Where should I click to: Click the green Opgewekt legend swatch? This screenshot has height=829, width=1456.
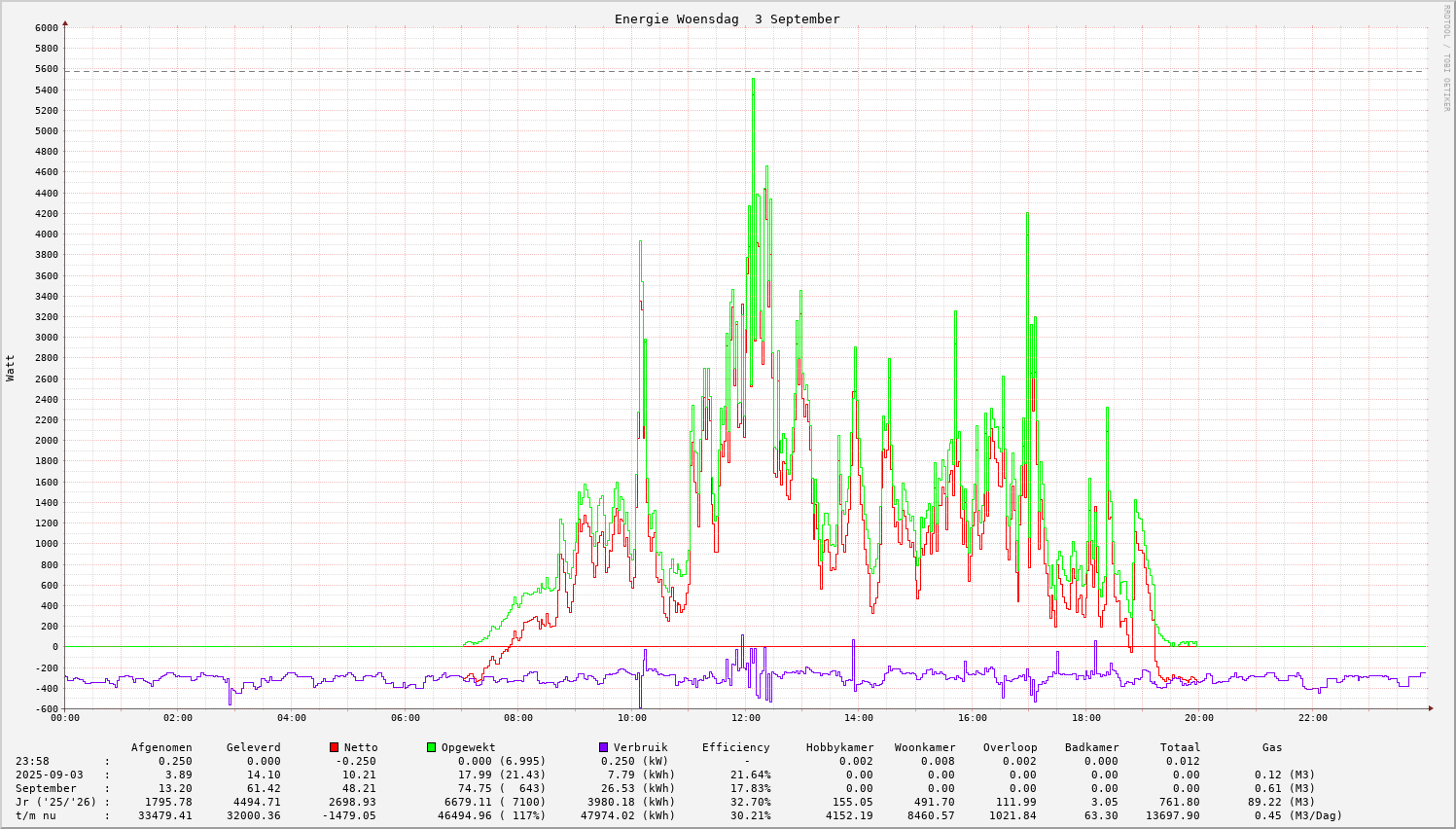(431, 747)
